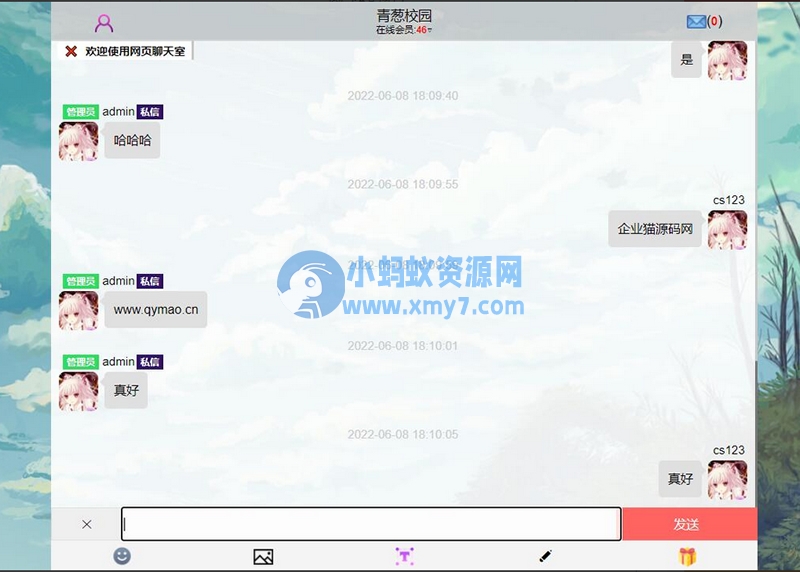Open the emoji smiley picker
The width and height of the screenshot is (800, 572).
coord(122,556)
